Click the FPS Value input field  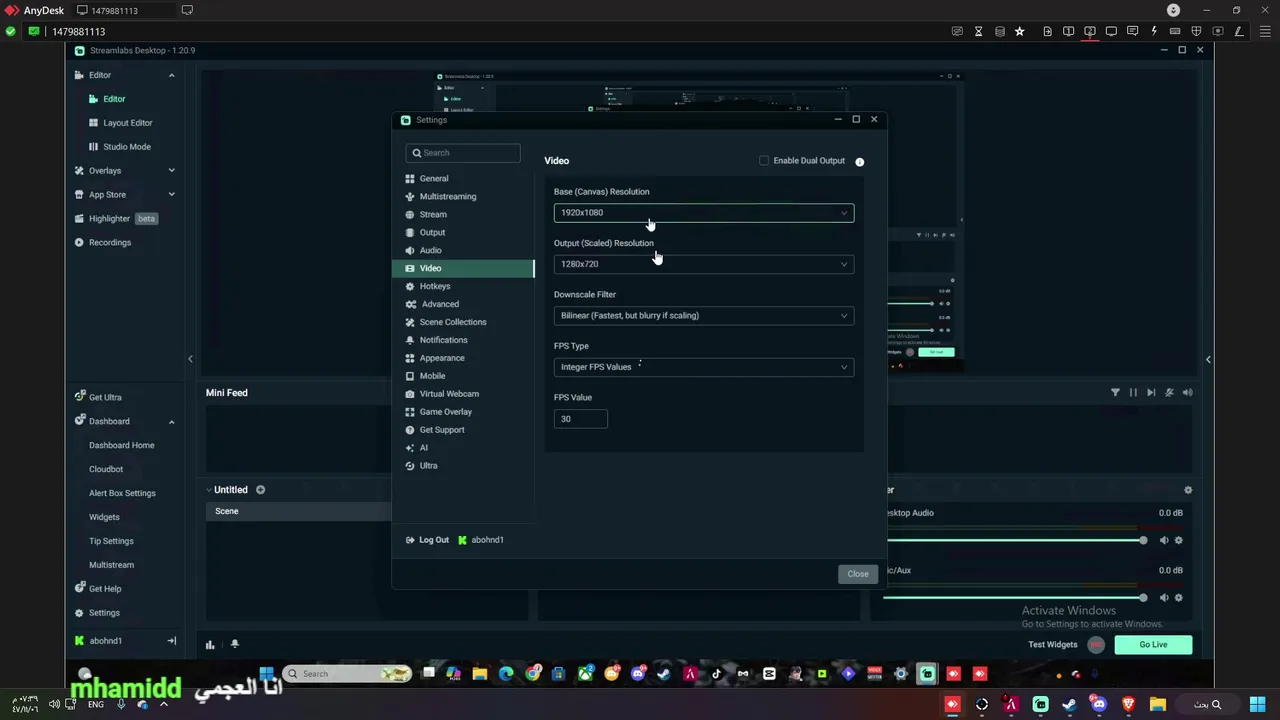tap(580, 419)
